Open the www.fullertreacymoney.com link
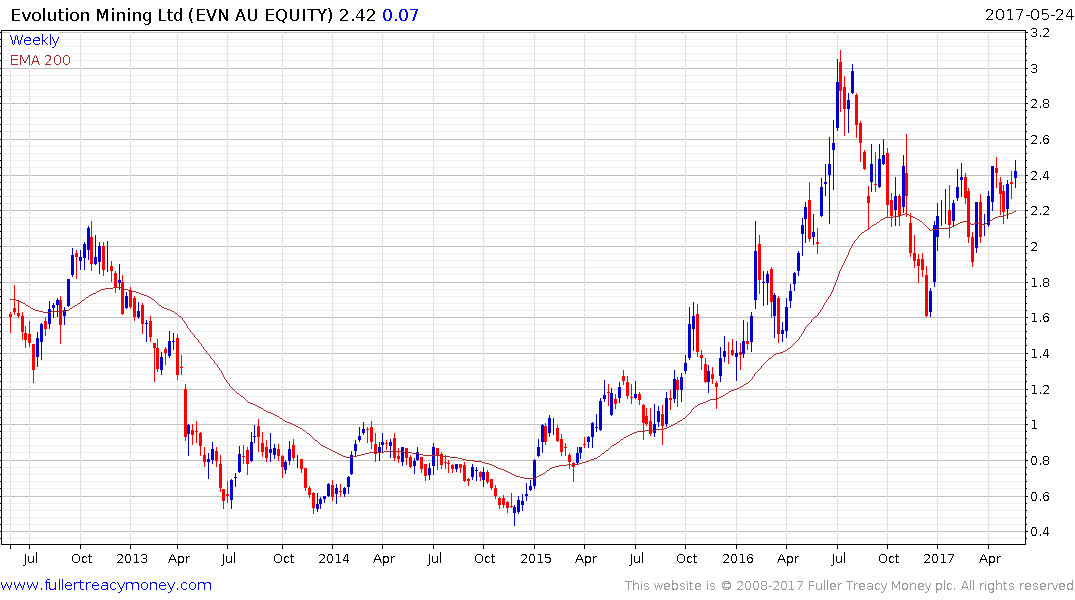 [106, 586]
